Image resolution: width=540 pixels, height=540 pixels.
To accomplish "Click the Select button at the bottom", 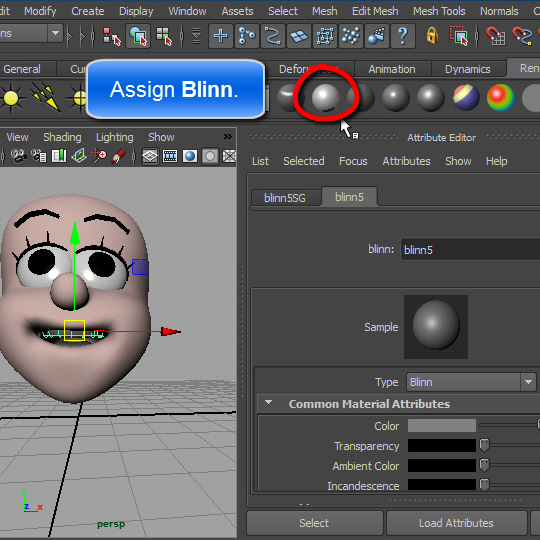I will [314, 523].
